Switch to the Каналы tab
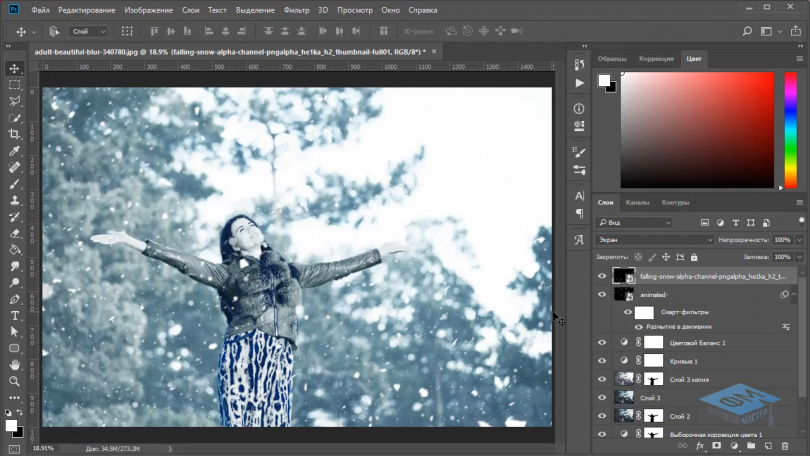The width and height of the screenshot is (810, 456). [x=637, y=203]
